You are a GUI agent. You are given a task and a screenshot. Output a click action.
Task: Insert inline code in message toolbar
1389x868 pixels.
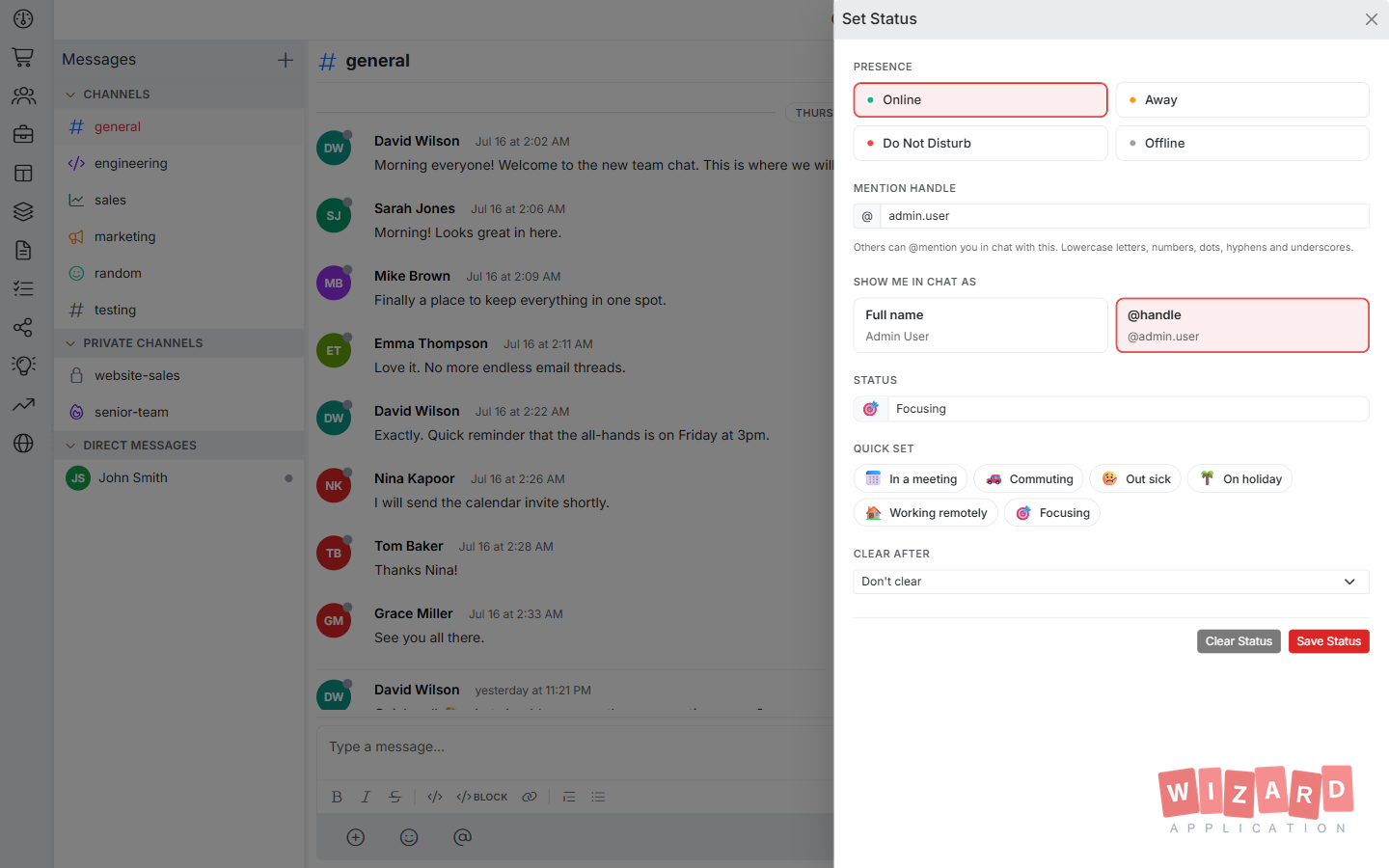[x=435, y=797]
